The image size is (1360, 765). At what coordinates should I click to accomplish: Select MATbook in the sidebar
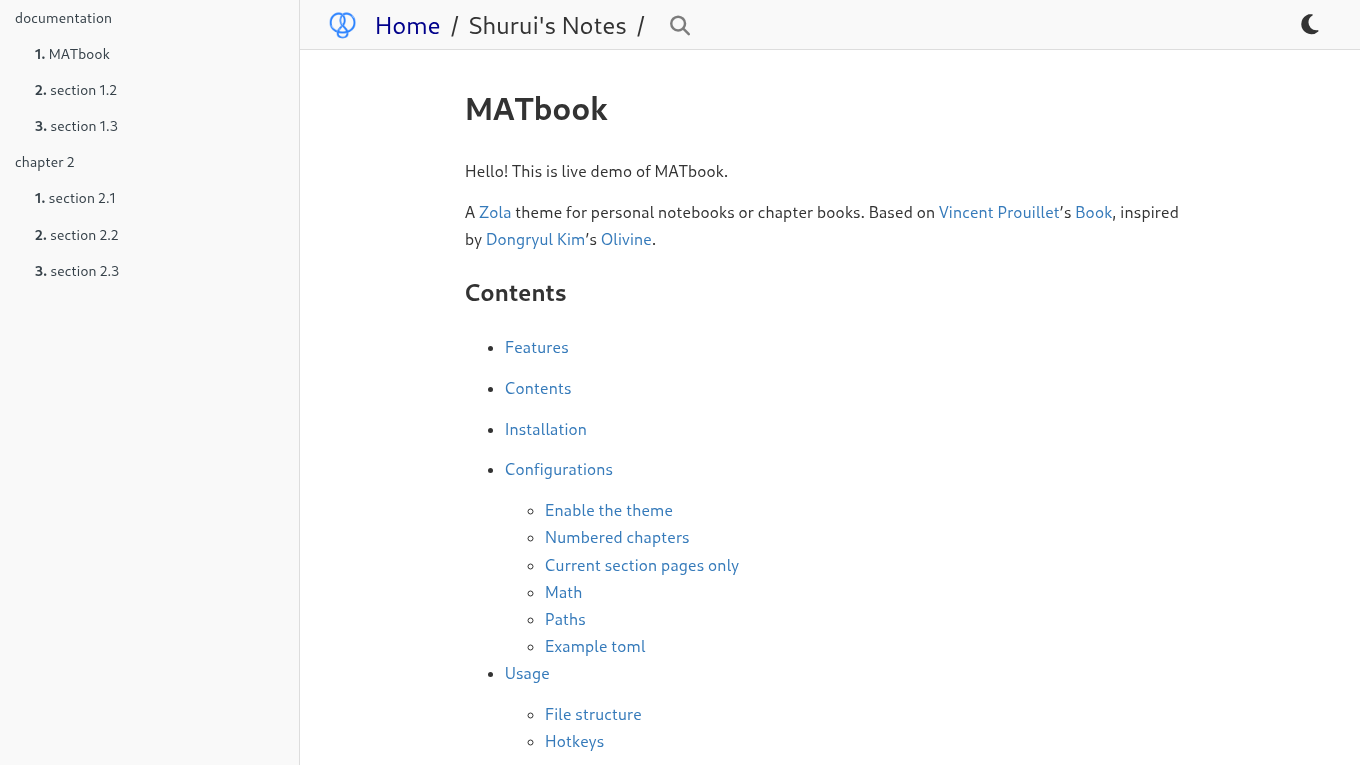(x=81, y=54)
